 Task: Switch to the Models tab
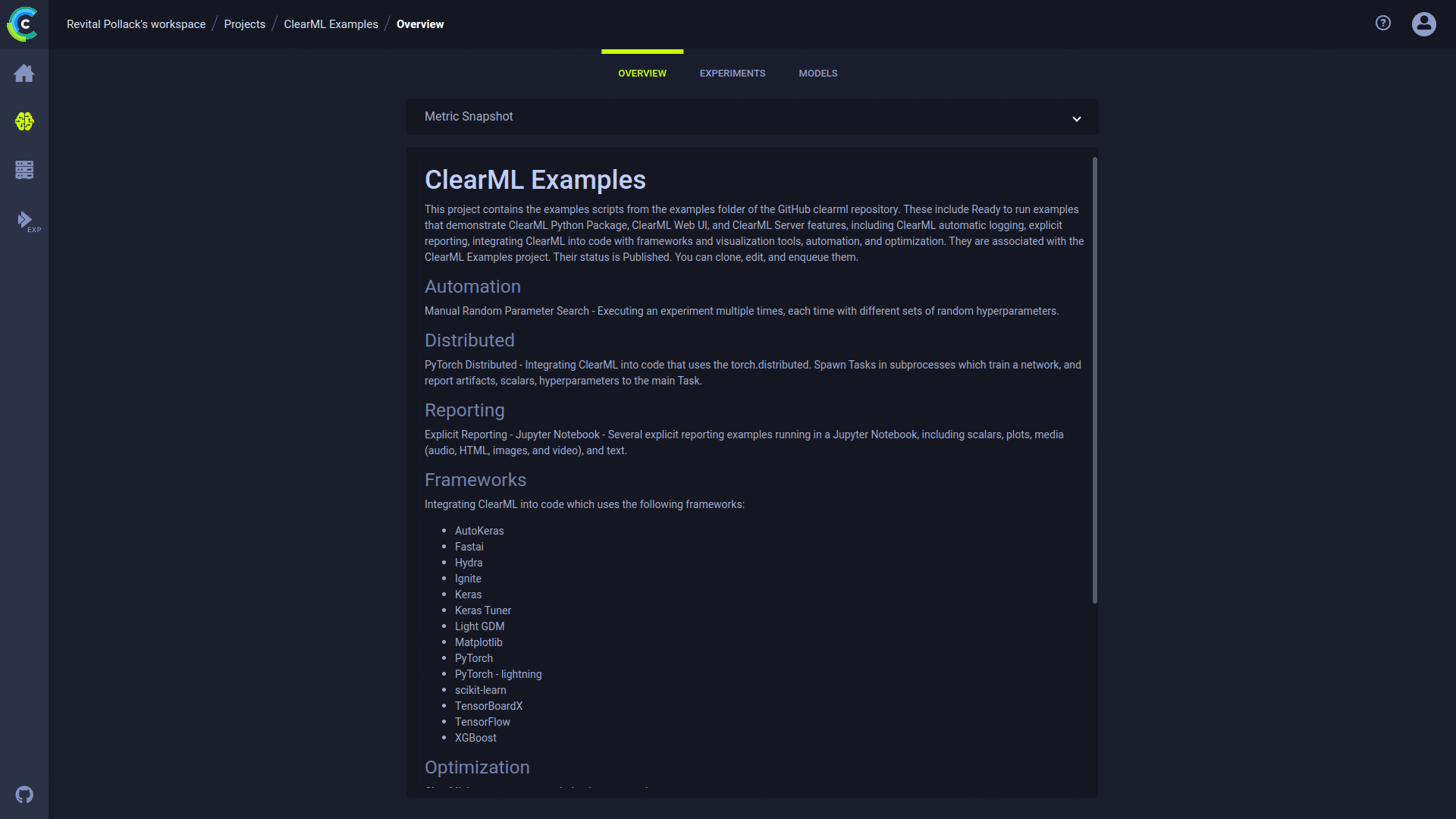[817, 74]
